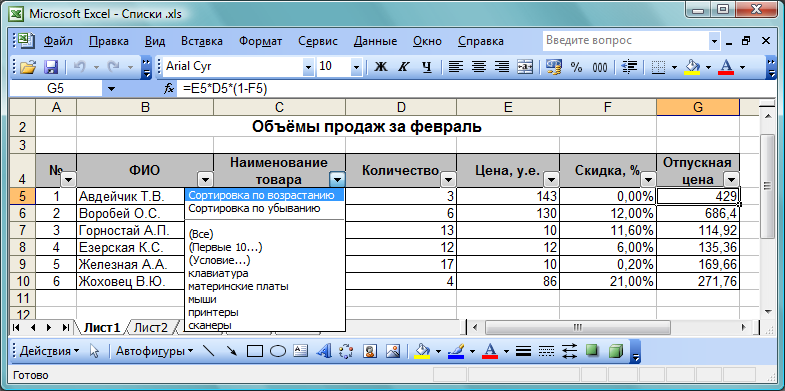Open filter dropdown for № column

69,179
